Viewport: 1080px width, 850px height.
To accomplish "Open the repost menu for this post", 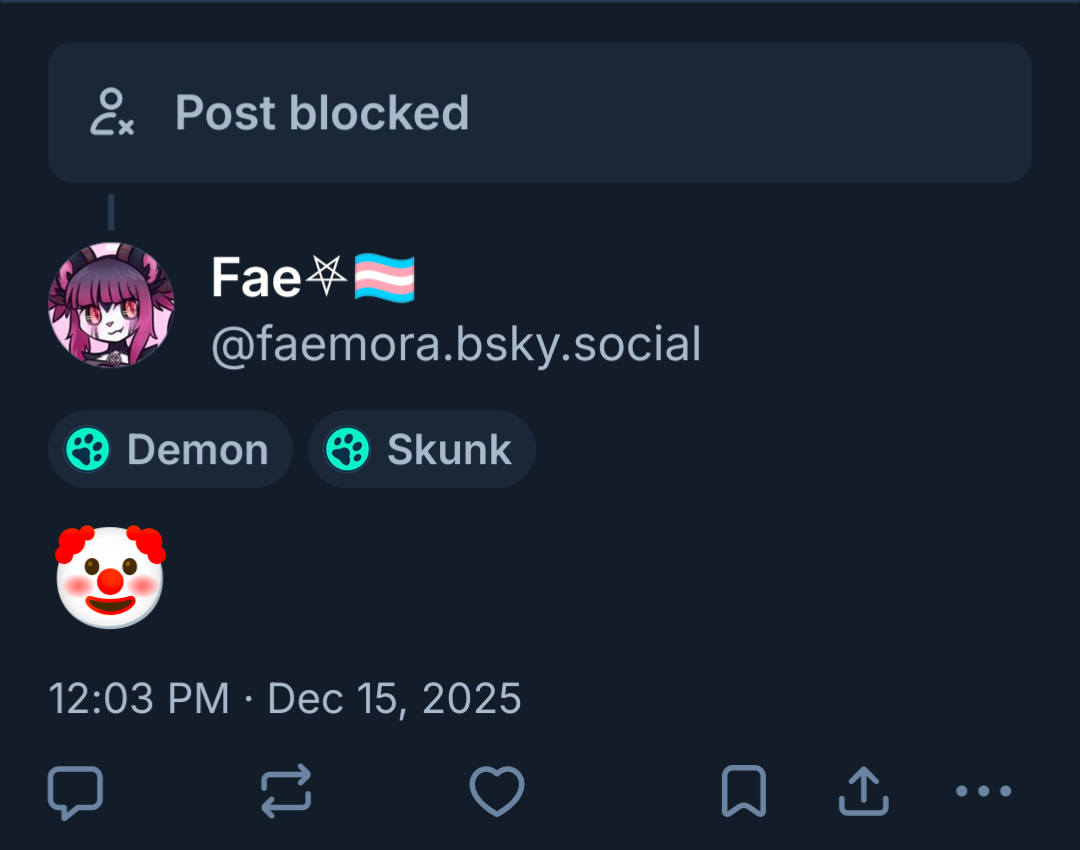I will click(x=286, y=792).
